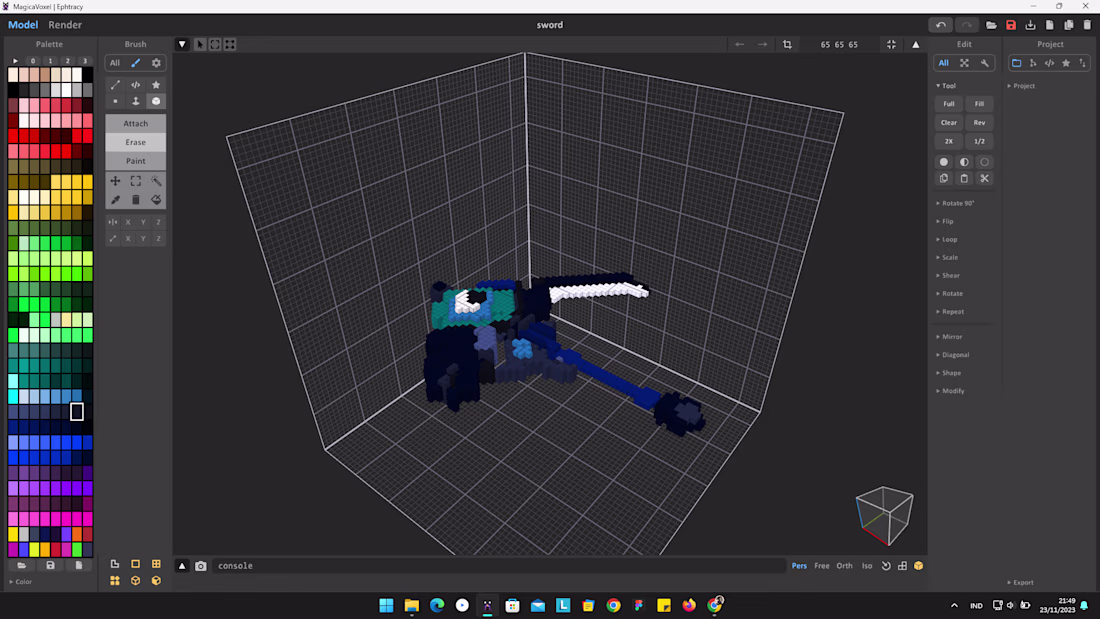Click the export download icon in top bar

click(x=1030, y=25)
